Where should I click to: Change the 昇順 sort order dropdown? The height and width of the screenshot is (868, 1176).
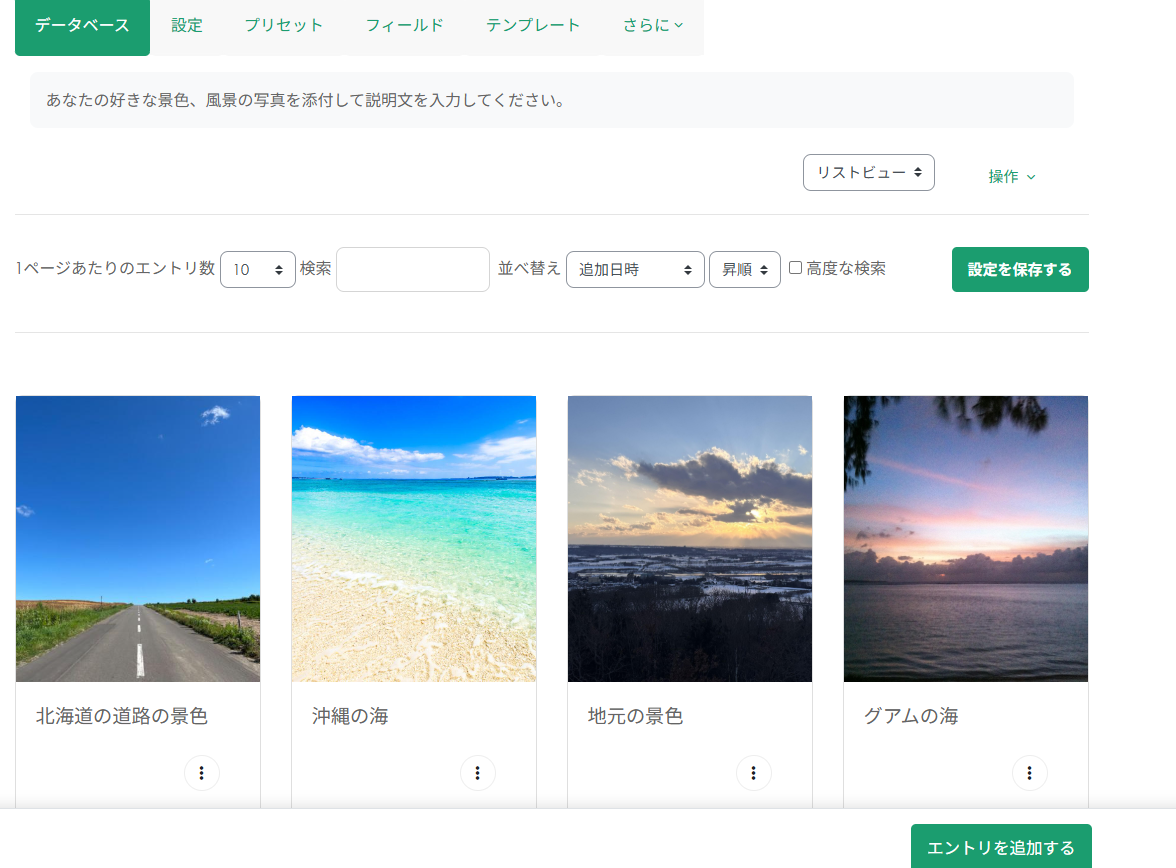(744, 270)
